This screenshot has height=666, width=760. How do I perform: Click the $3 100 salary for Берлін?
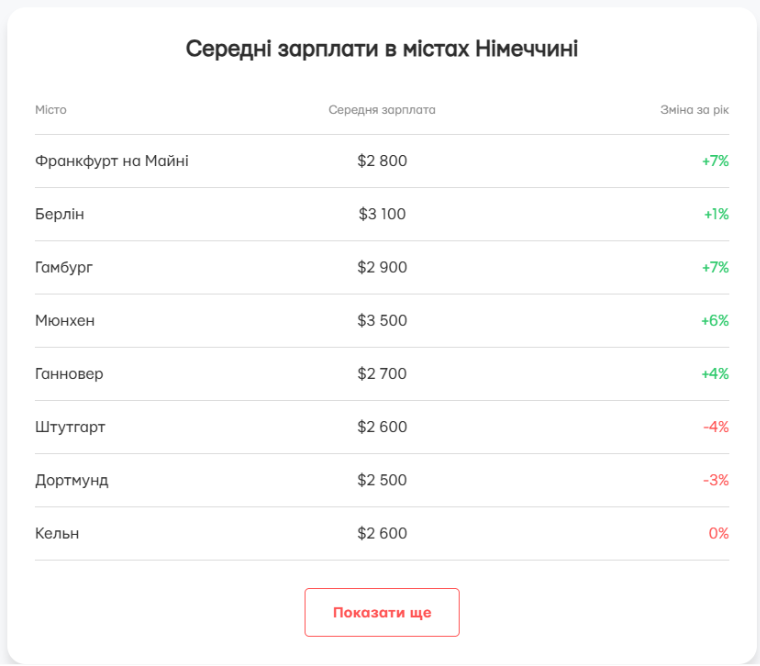pyautogui.click(x=382, y=214)
